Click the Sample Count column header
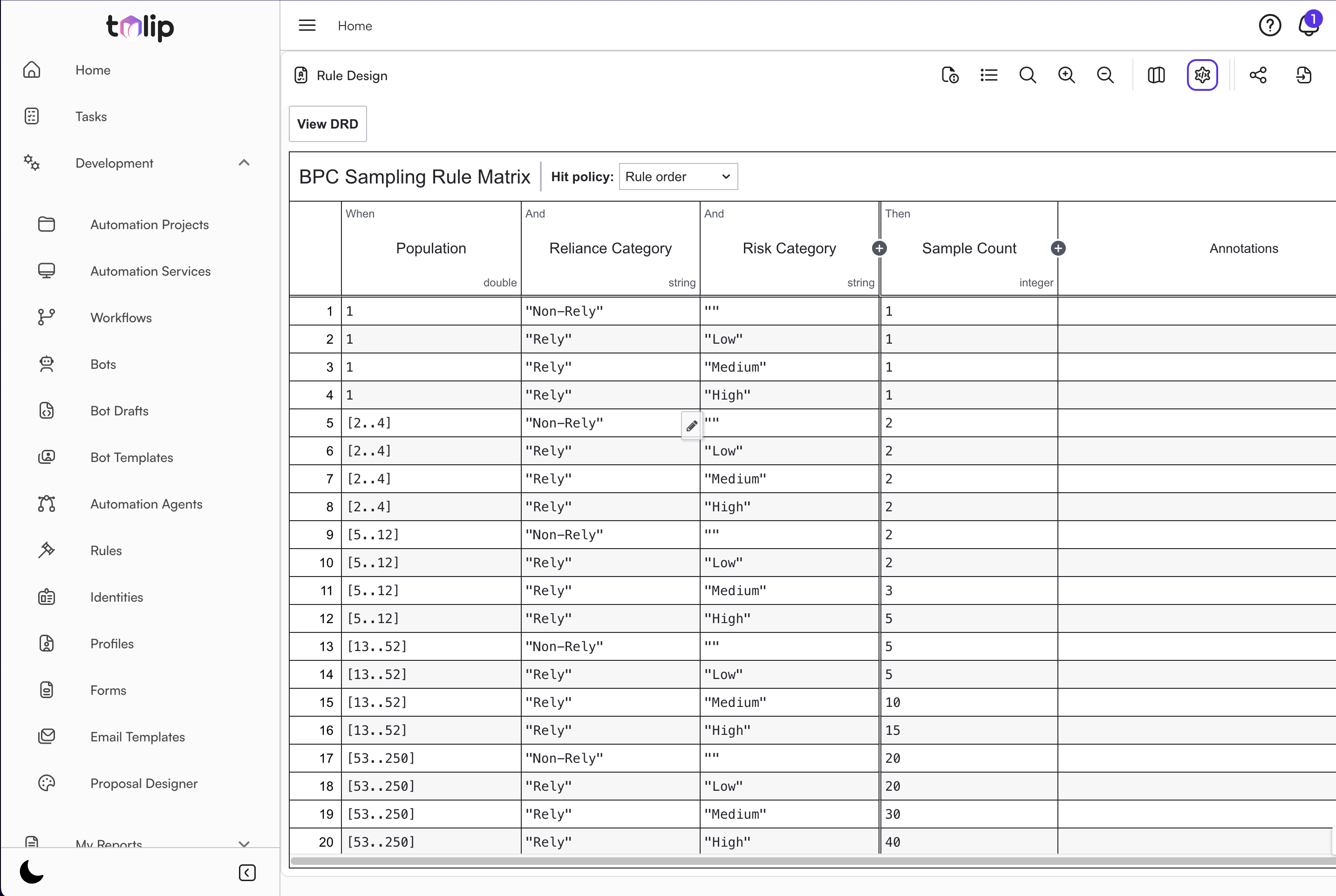The image size is (1336, 896). pos(969,248)
